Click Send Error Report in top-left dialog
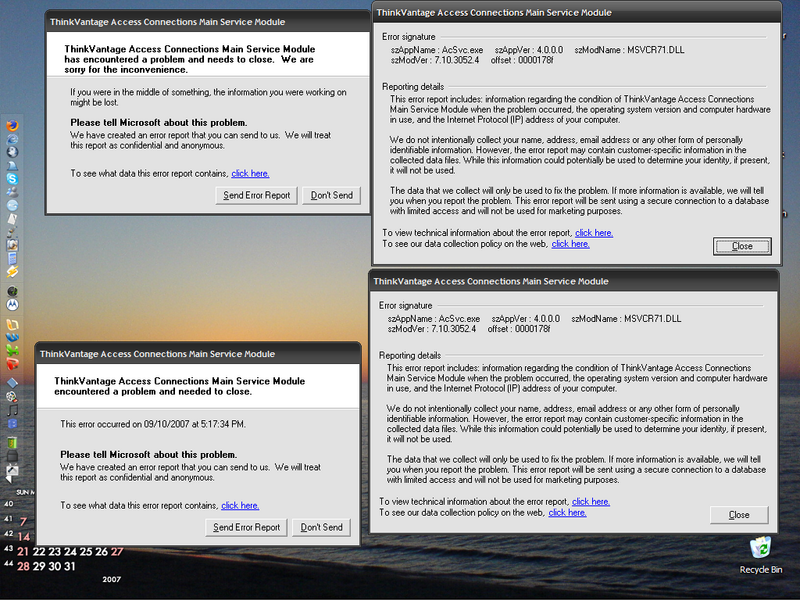The image size is (800, 600). tap(257, 195)
